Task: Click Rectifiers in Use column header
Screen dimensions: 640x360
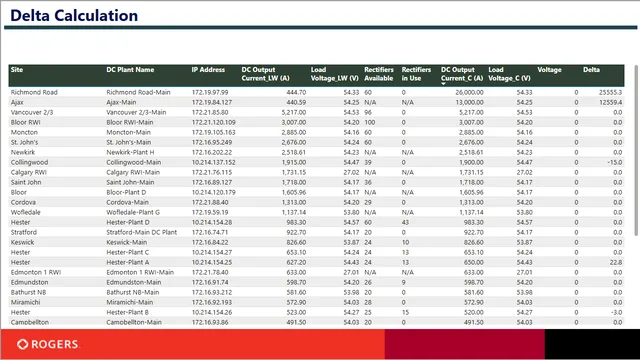Action: coord(416,74)
